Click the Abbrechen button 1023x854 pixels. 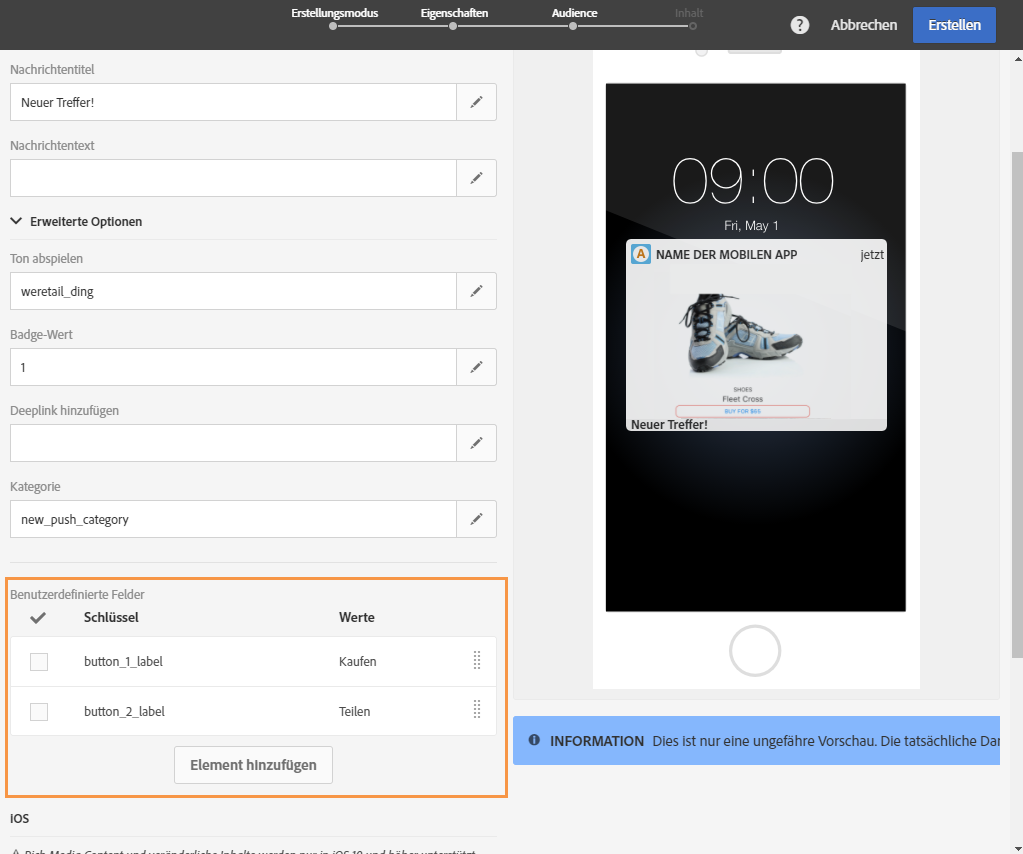tap(864, 25)
